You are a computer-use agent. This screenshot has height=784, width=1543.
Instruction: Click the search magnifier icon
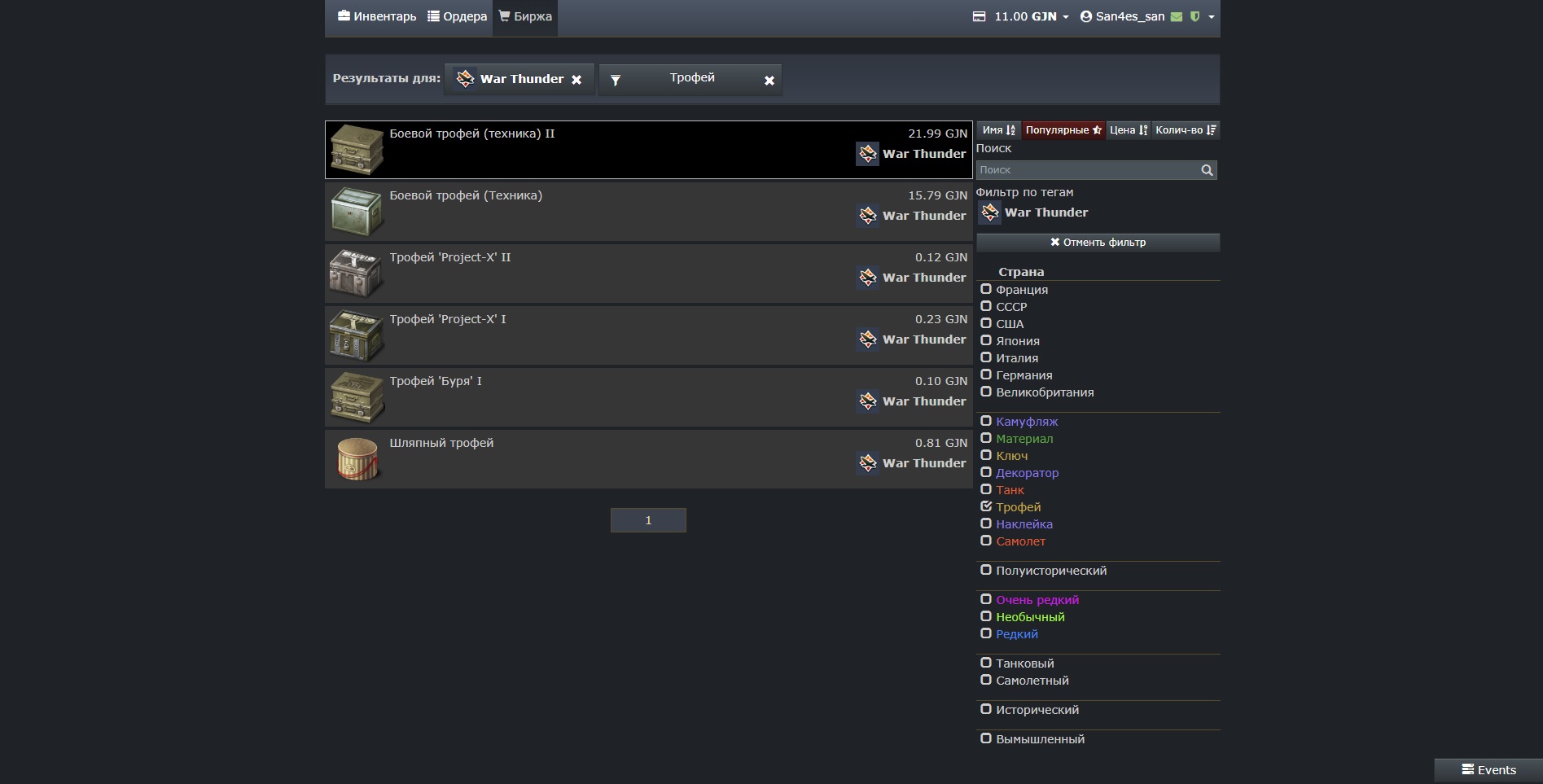[x=1207, y=170]
